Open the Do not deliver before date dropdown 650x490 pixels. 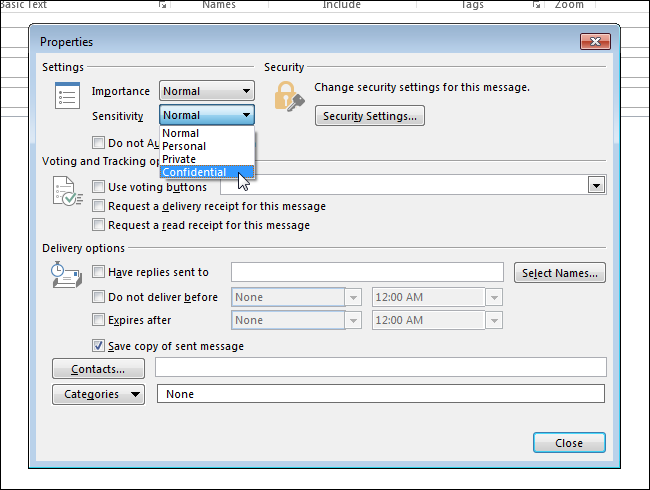pos(353,297)
